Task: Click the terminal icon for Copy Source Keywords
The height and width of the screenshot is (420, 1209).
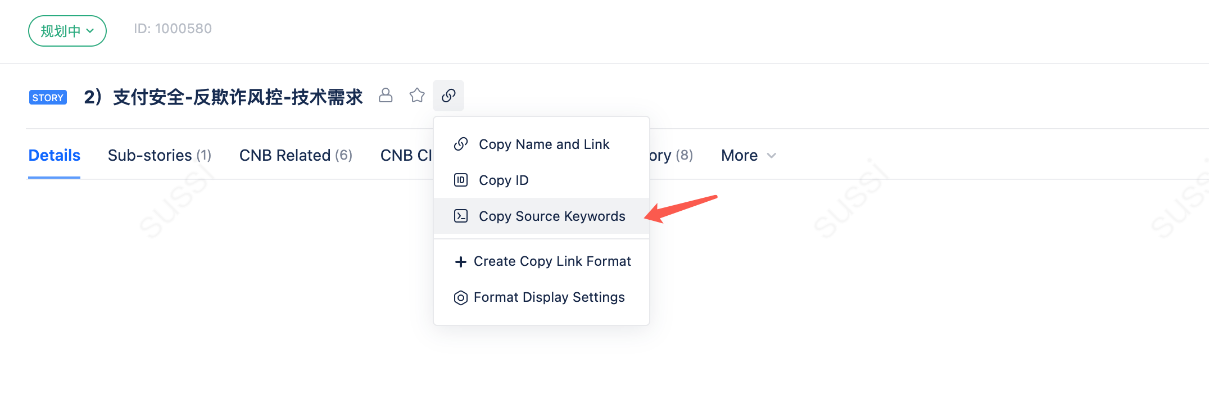Action: 461,216
